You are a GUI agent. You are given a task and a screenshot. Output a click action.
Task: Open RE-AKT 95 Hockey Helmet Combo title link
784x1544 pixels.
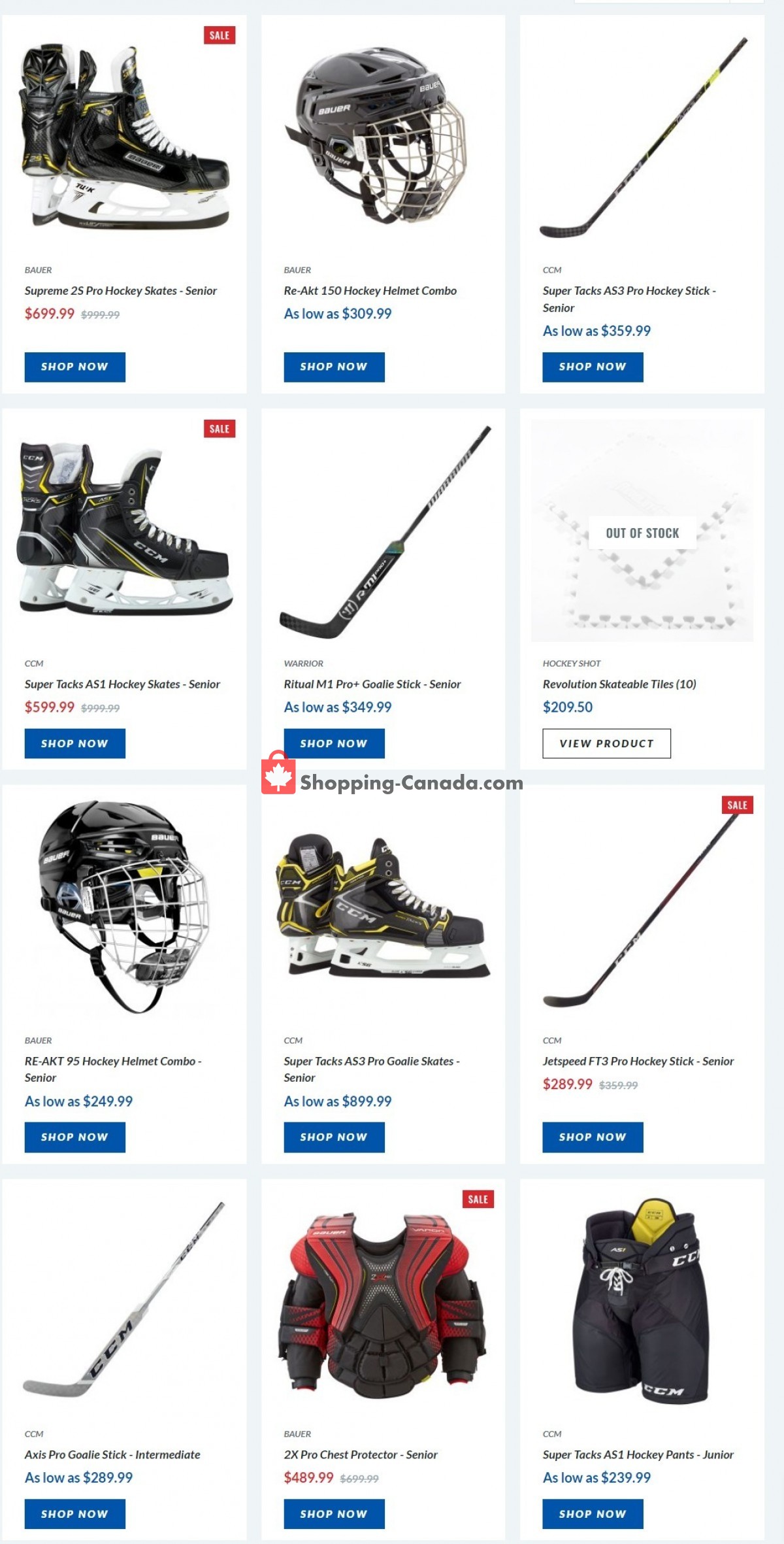point(113,1069)
